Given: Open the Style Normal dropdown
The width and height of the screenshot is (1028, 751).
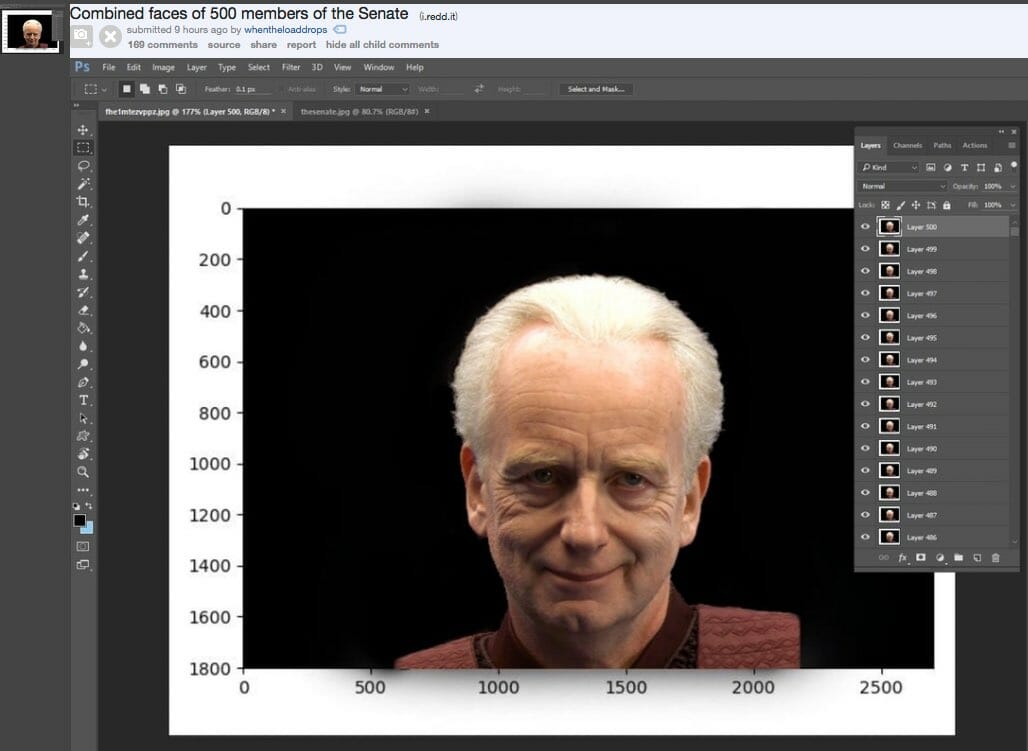Looking at the screenshot, I should [x=382, y=89].
